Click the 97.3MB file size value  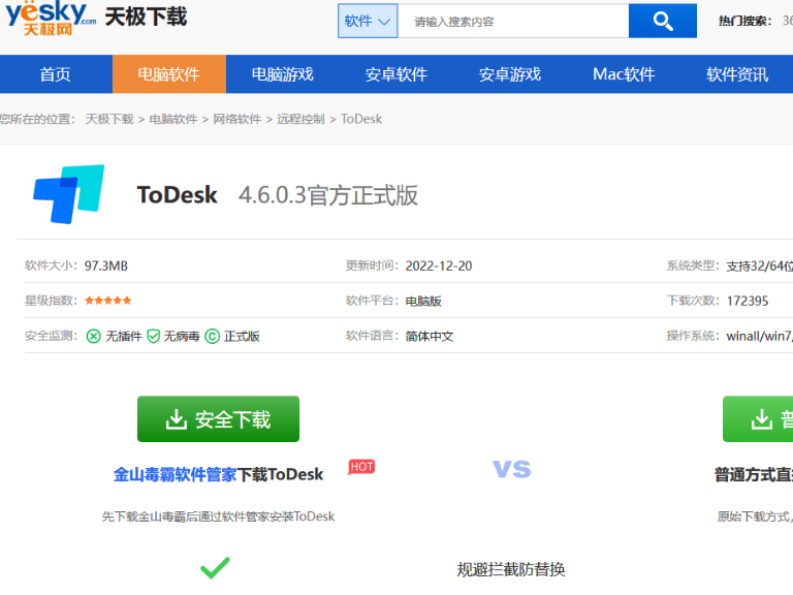pyautogui.click(x=106, y=266)
